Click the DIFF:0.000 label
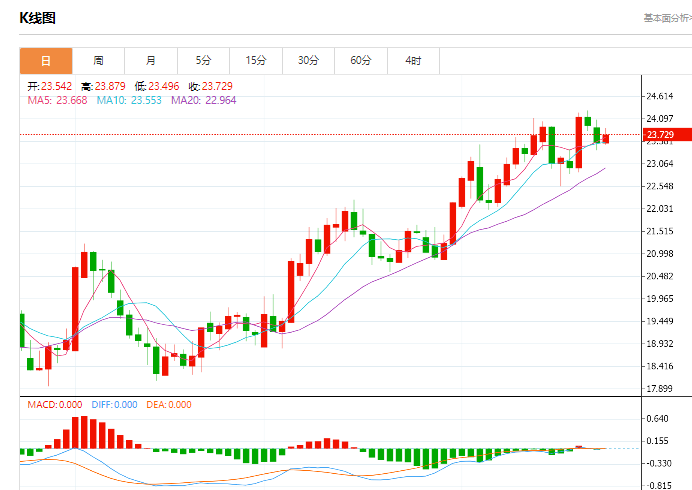Viewport: 692px width, 490px height. coord(114,405)
